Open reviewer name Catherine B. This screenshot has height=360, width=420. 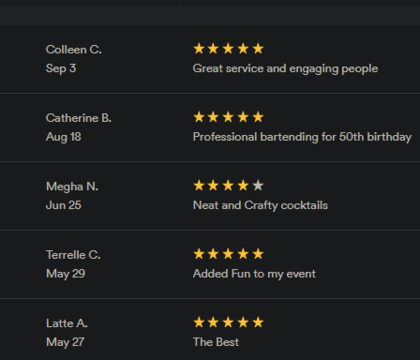click(x=79, y=118)
